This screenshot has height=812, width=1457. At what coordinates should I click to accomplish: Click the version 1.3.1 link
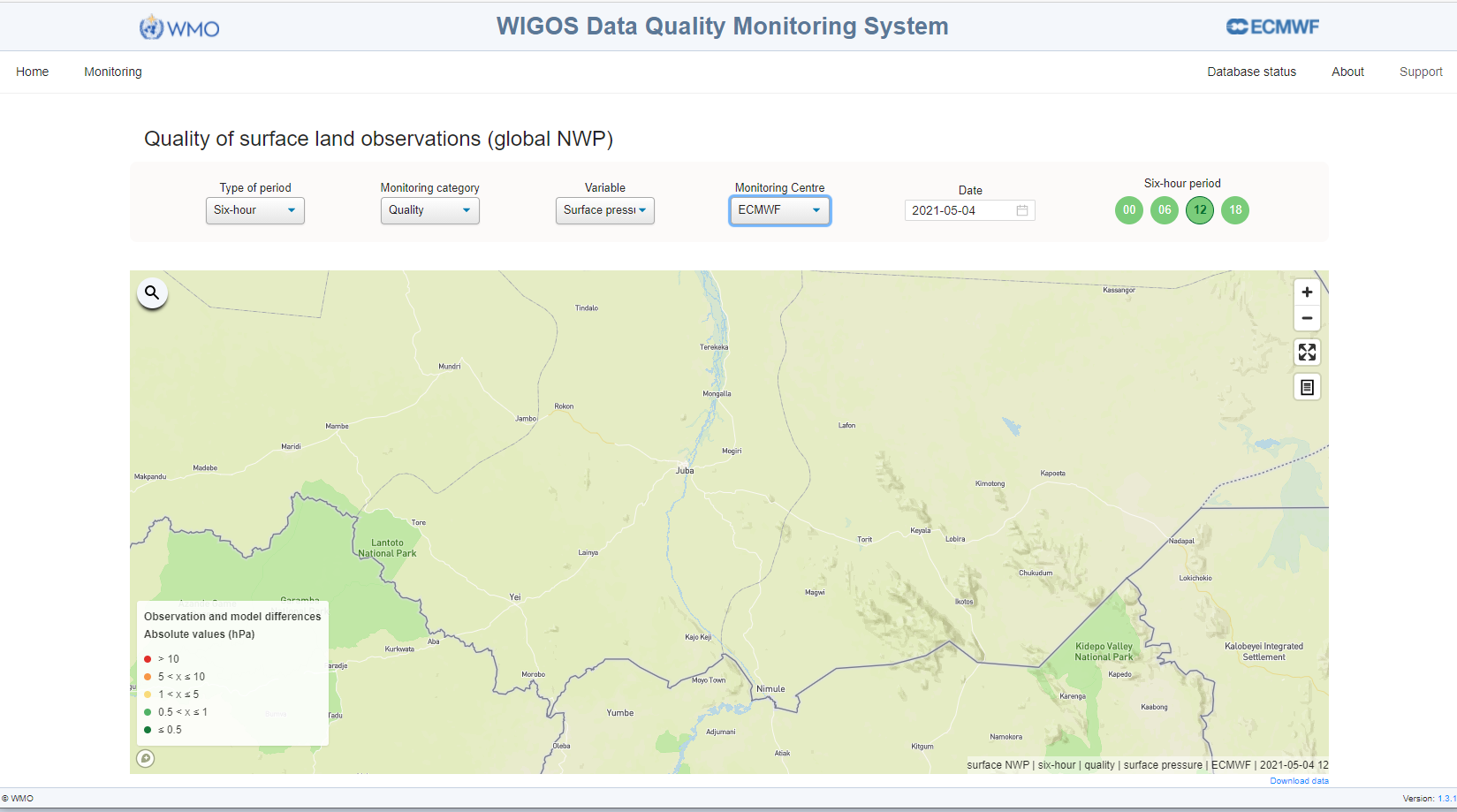[1446, 799]
